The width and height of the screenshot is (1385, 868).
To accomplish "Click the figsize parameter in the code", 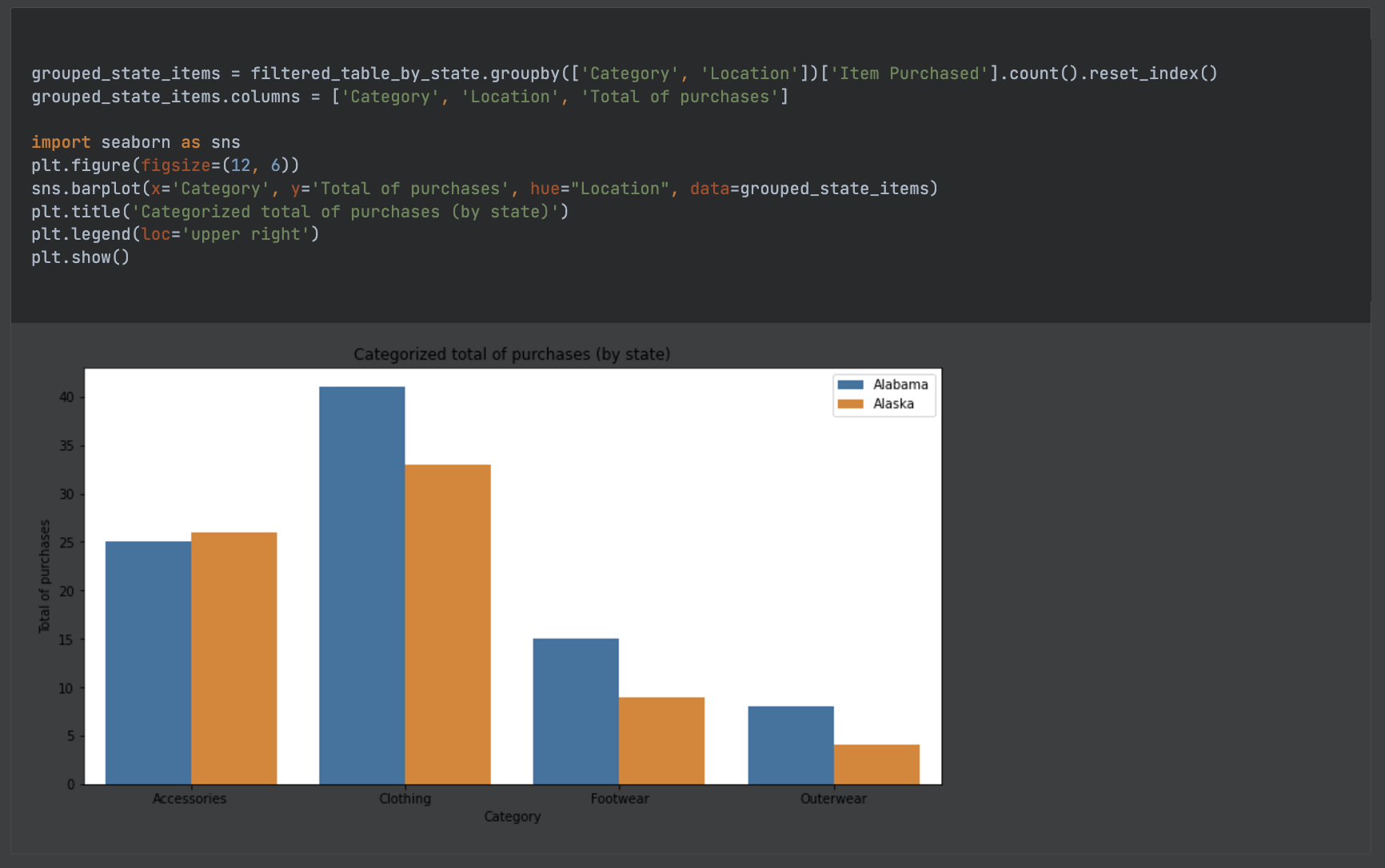I will pos(178,165).
